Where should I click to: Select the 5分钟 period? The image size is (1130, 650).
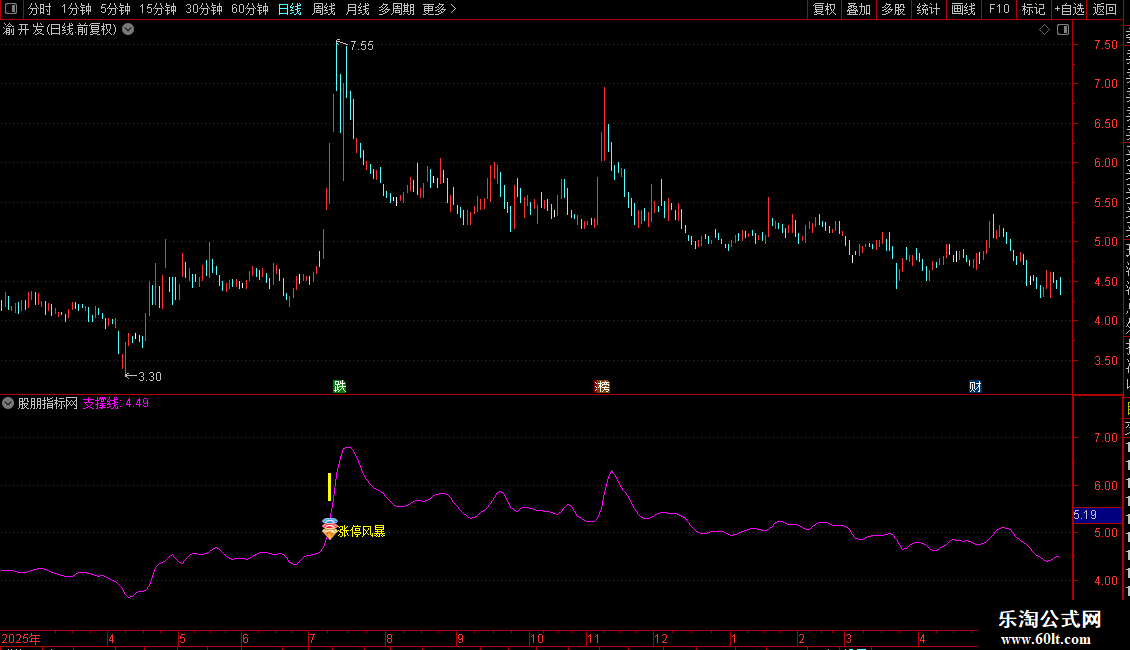click(x=115, y=9)
